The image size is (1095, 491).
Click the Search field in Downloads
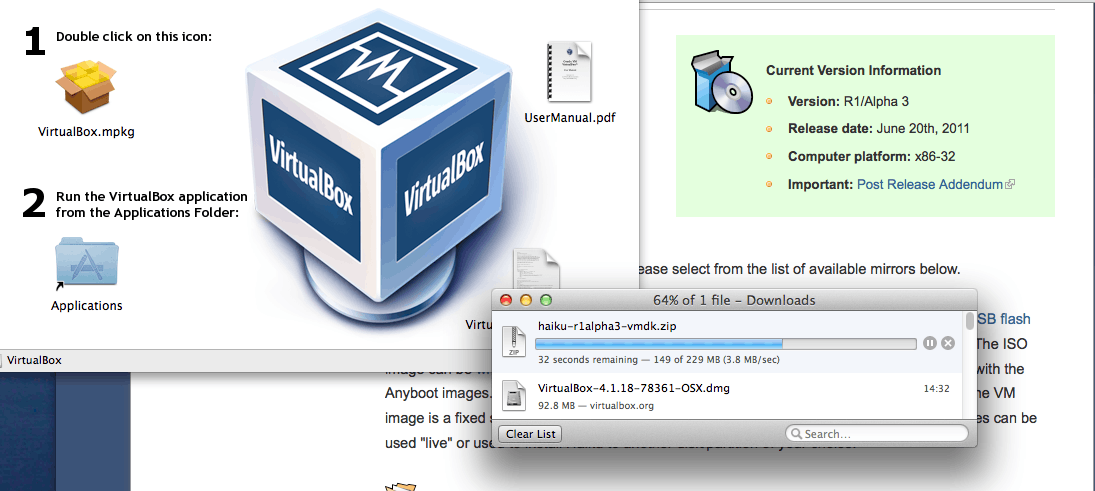880,434
